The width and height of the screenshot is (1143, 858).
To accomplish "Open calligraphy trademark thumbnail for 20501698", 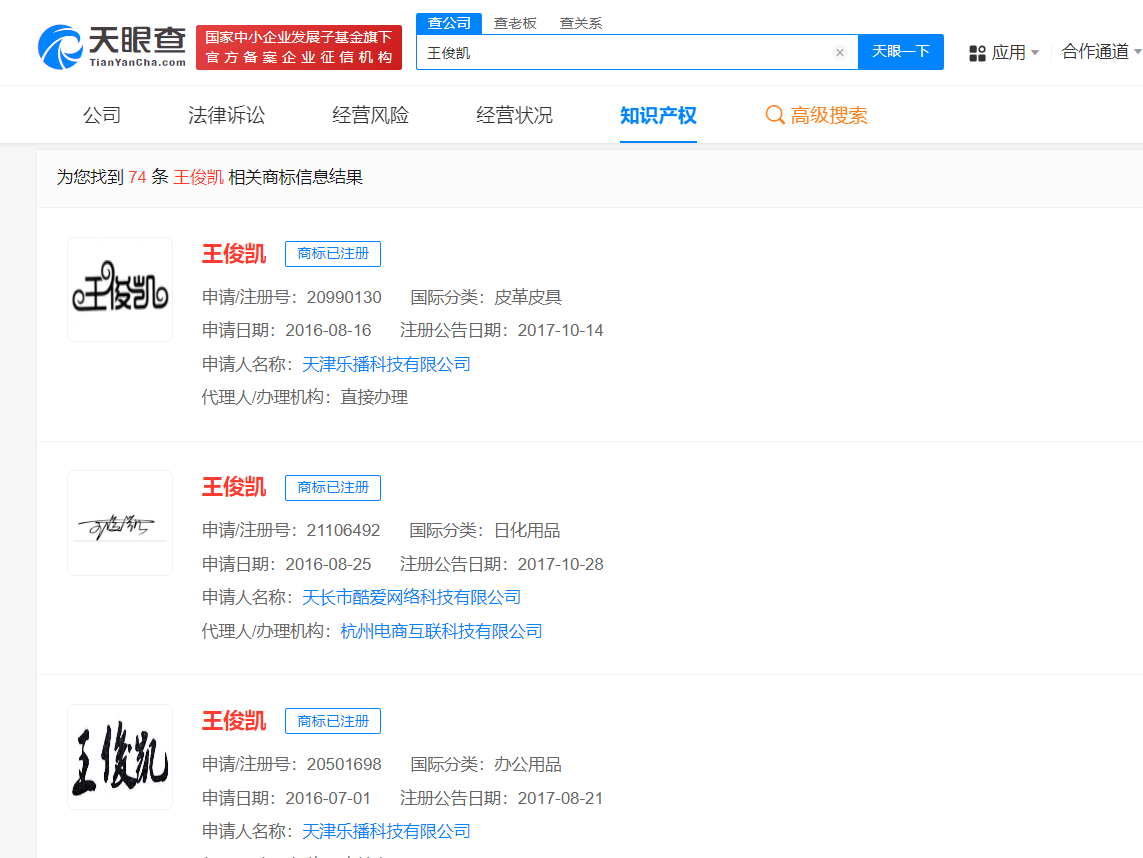I will pos(120,757).
